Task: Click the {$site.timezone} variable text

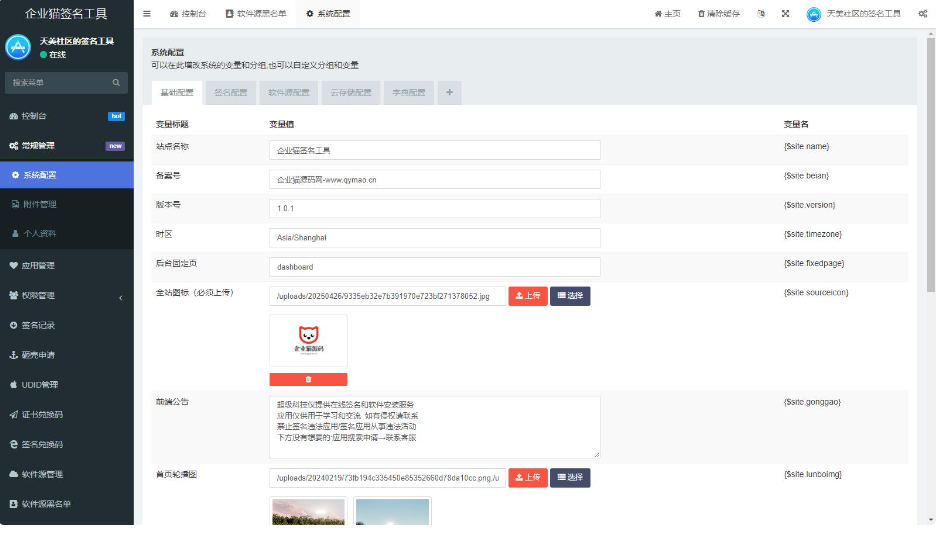Action: click(x=812, y=234)
